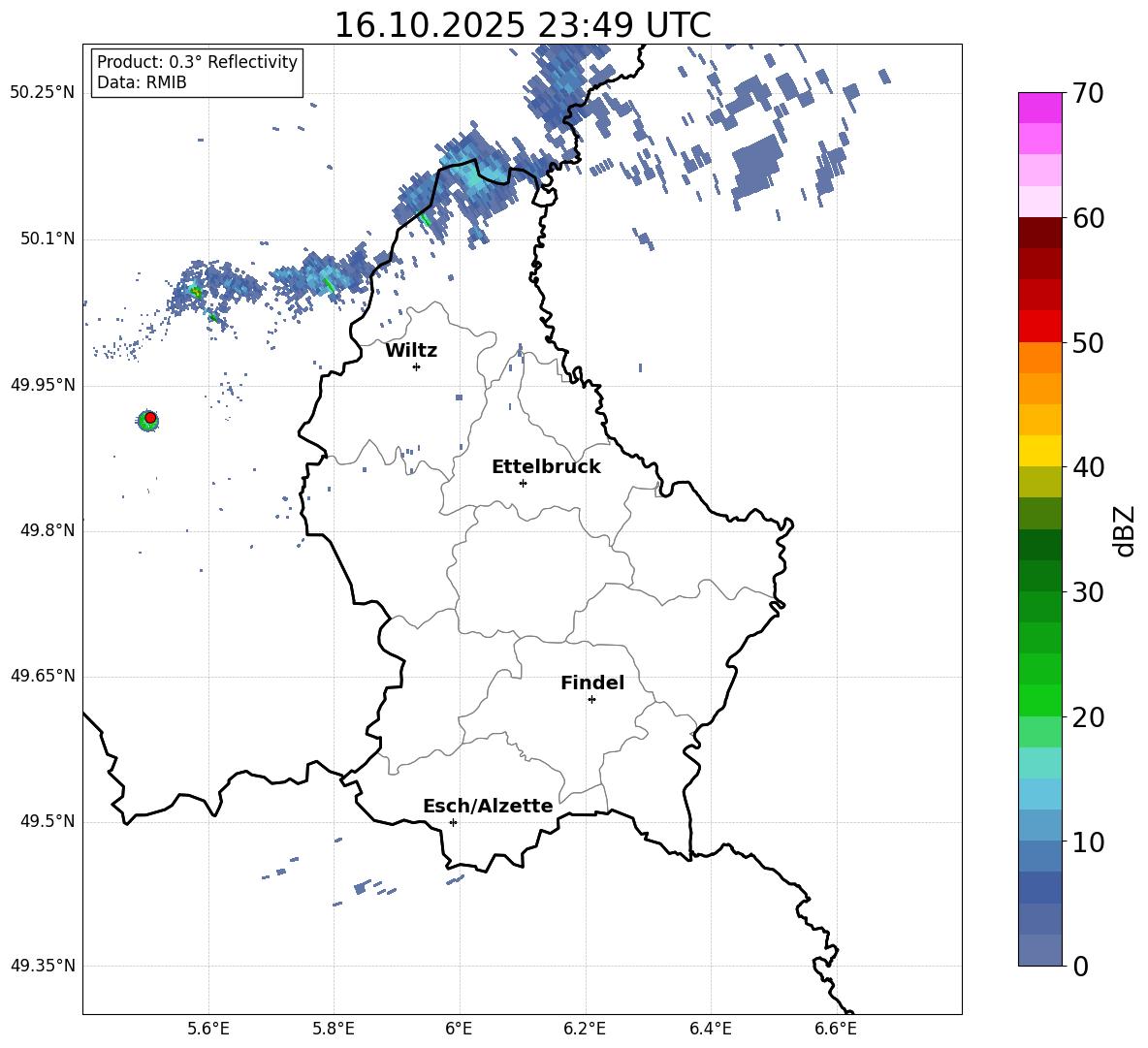Click the 49.5°N latitude label
This screenshot has width=1148, height=1048.
click(48, 821)
